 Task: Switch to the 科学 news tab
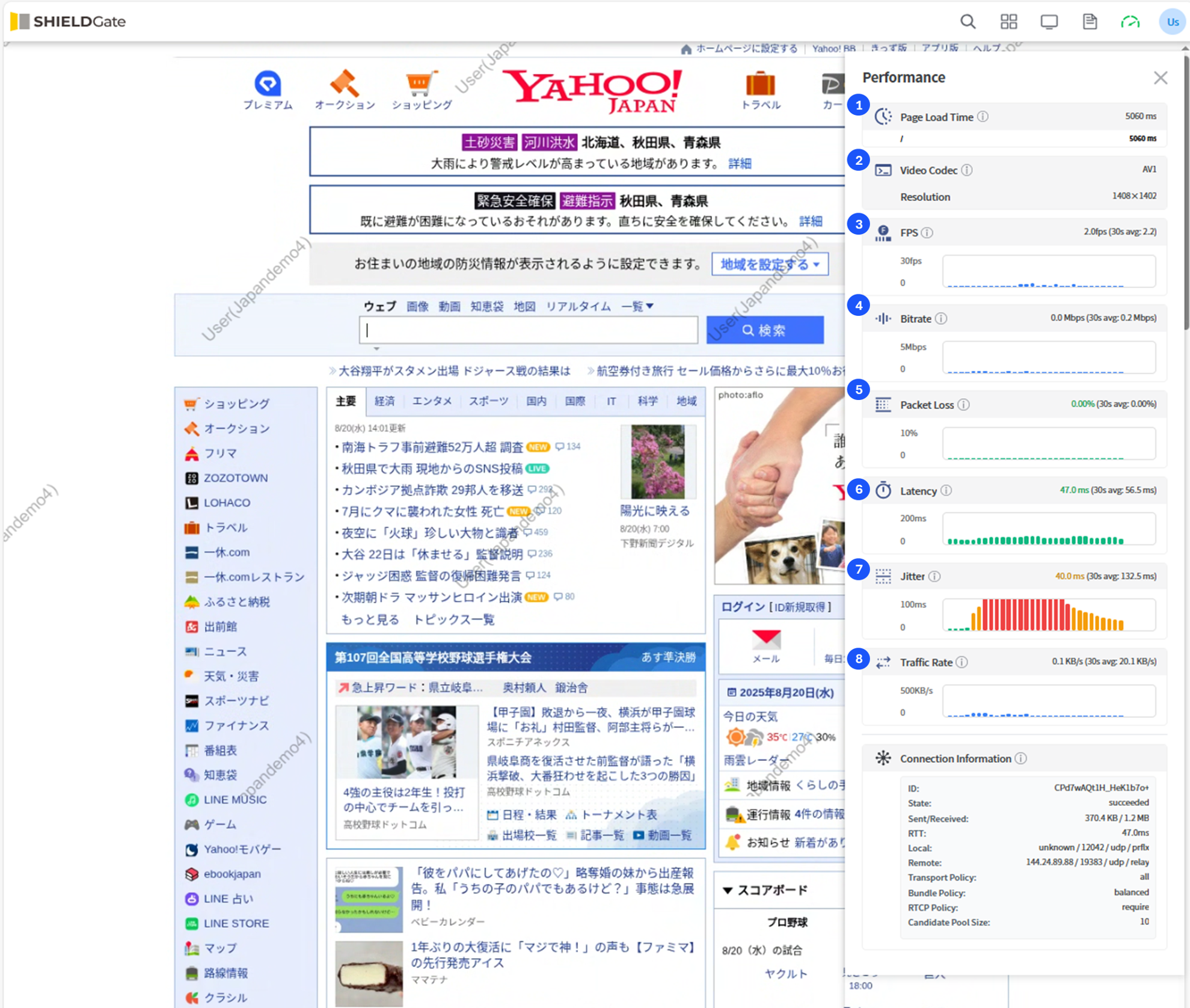point(648,401)
